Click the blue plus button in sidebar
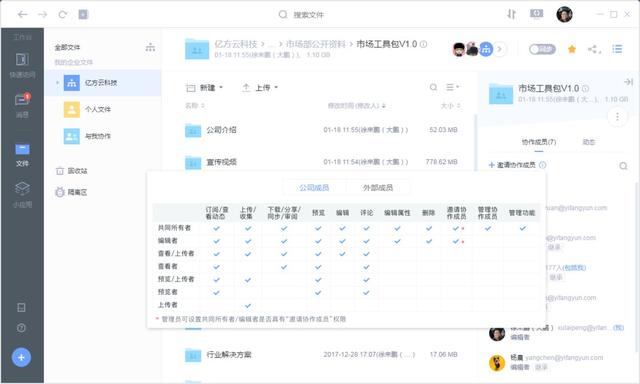Viewport: 640px width, 384px height. coord(21,357)
